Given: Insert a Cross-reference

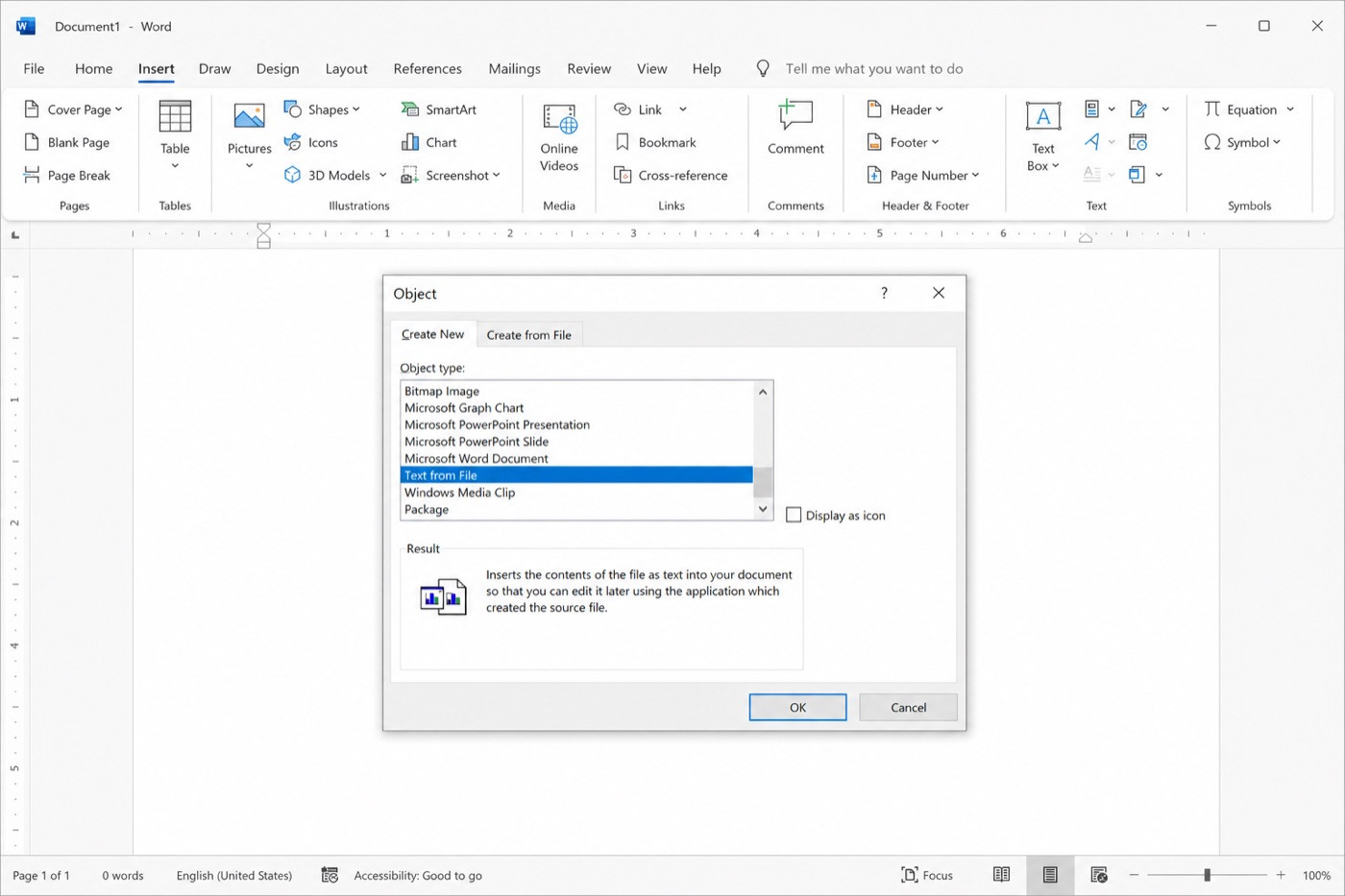Looking at the screenshot, I should 671,175.
